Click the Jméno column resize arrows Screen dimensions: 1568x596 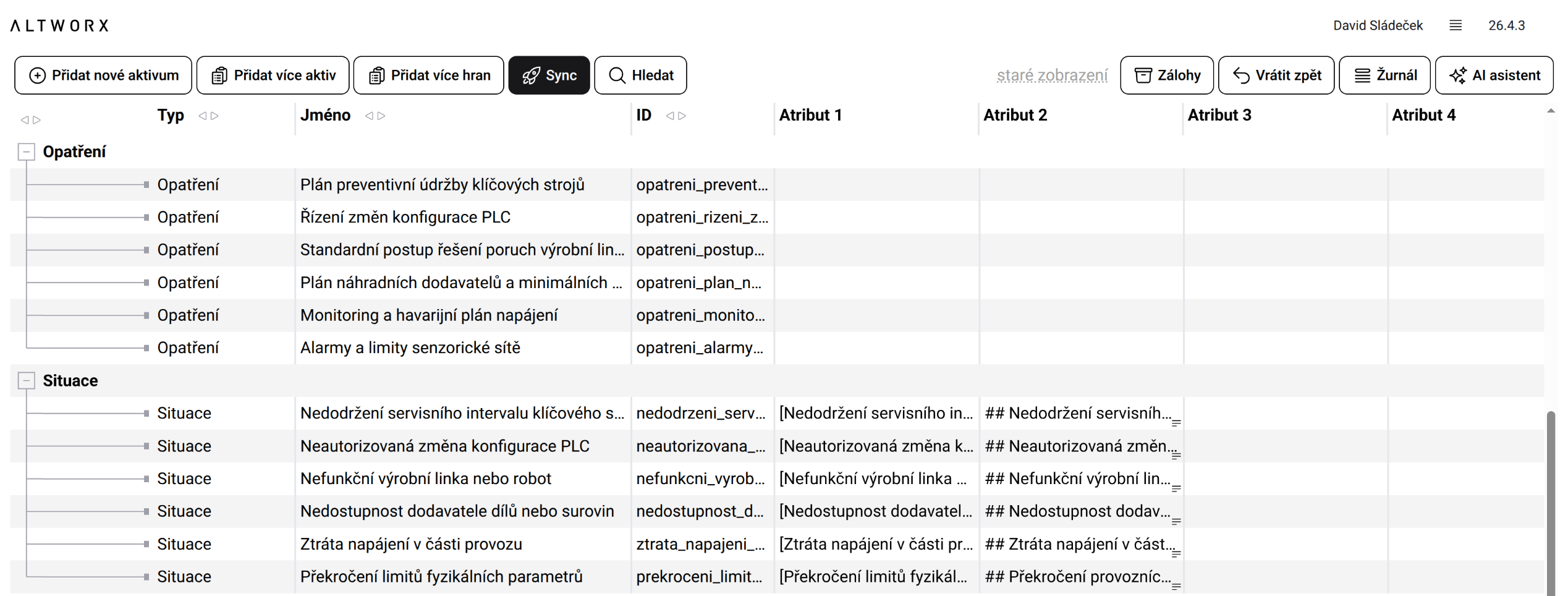375,116
